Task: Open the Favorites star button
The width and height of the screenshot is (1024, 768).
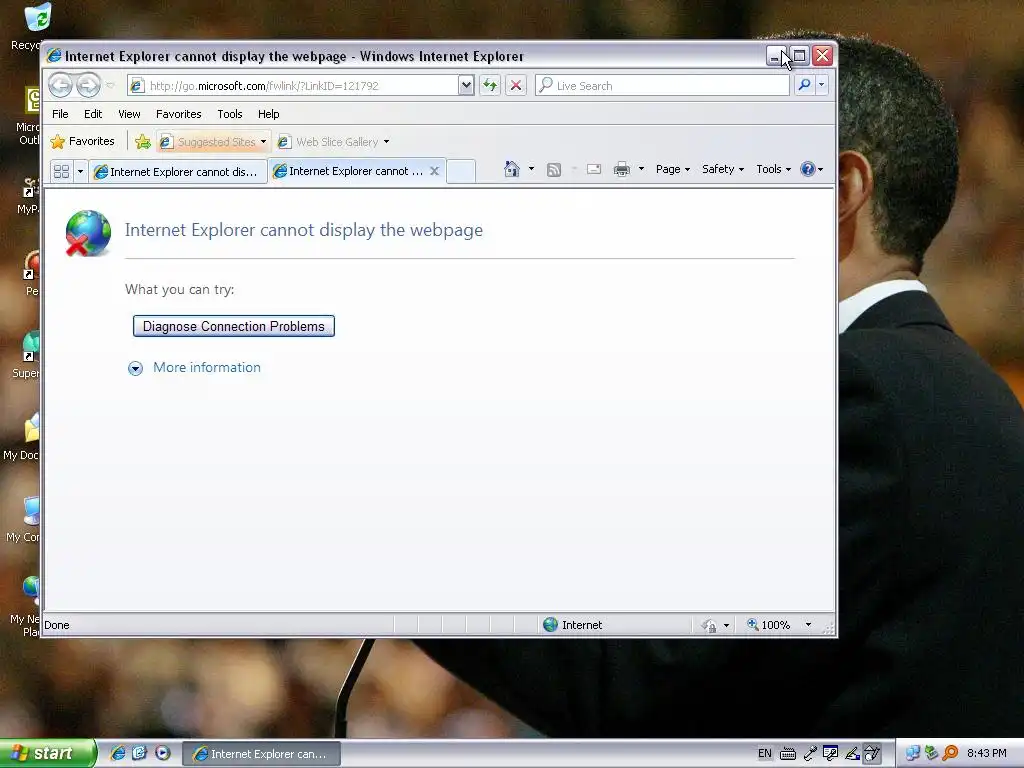Action: [x=82, y=141]
